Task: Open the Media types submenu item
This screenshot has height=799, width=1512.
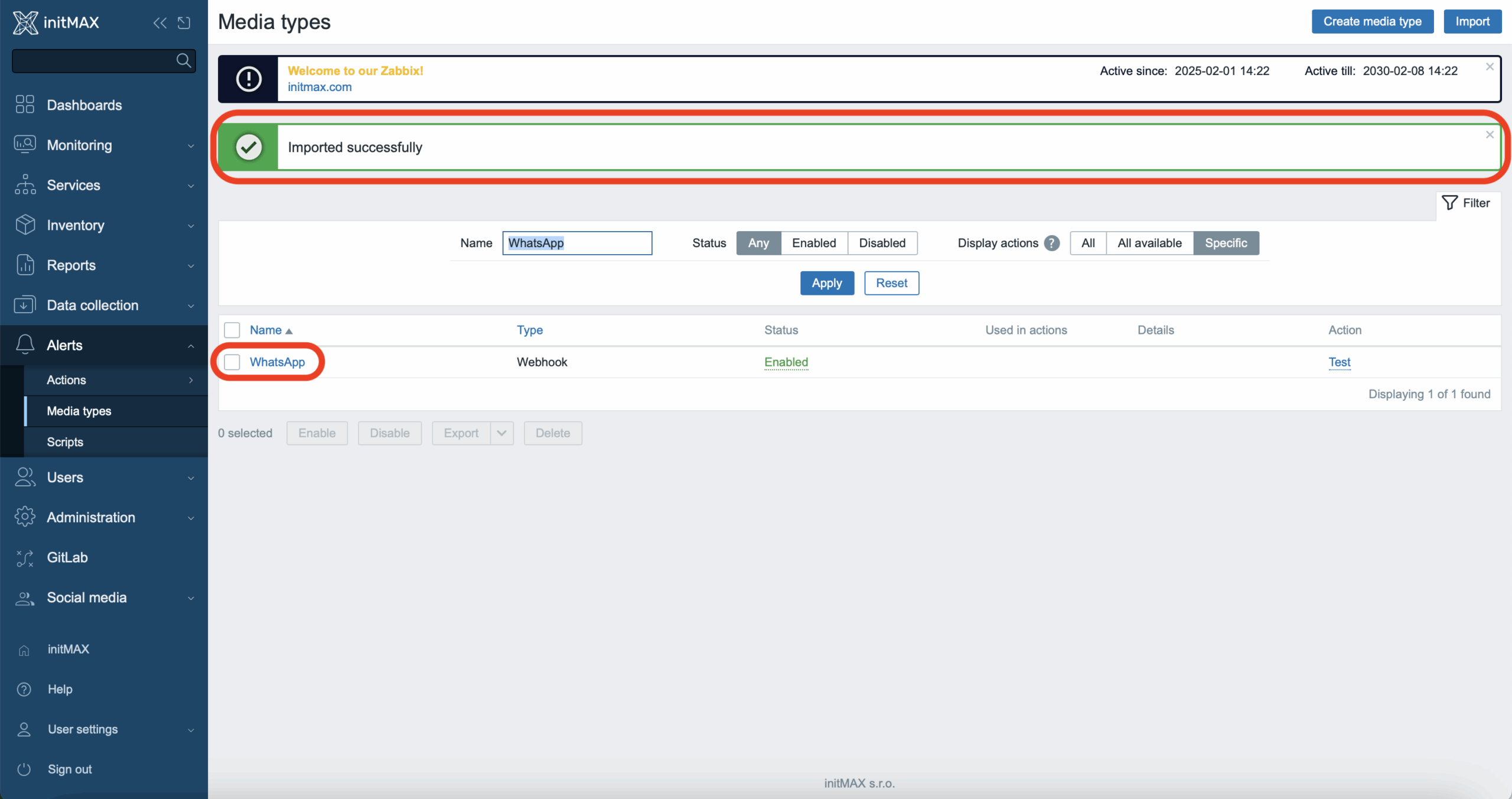Action: [116, 411]
